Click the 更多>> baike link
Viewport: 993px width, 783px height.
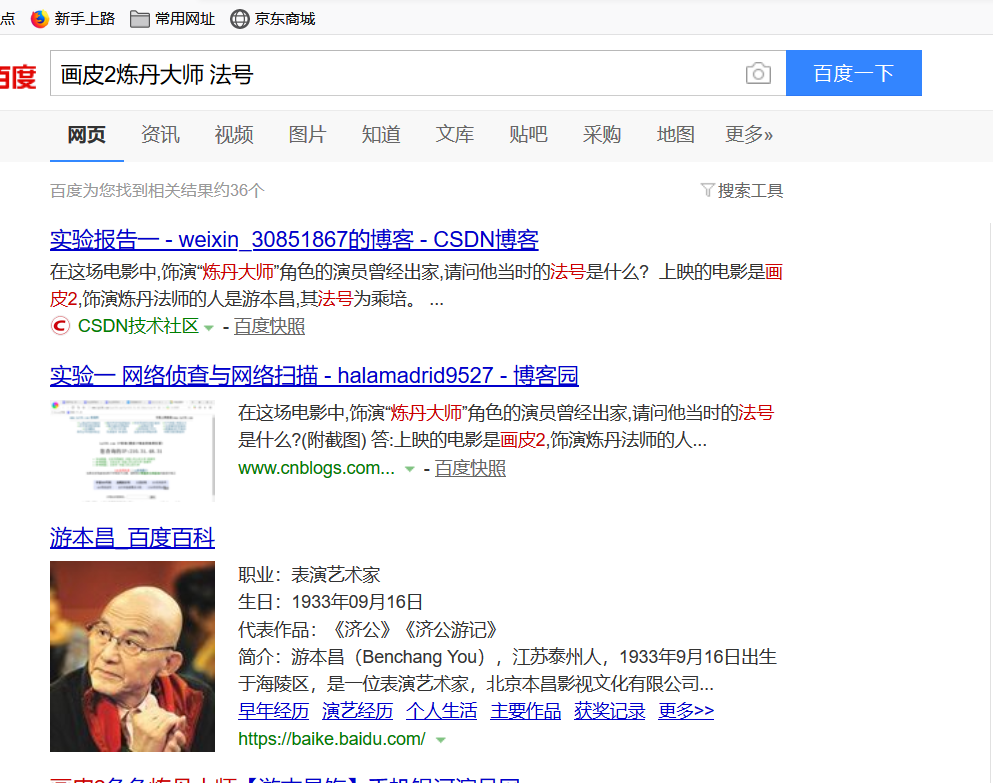click(x=686, y=711)
